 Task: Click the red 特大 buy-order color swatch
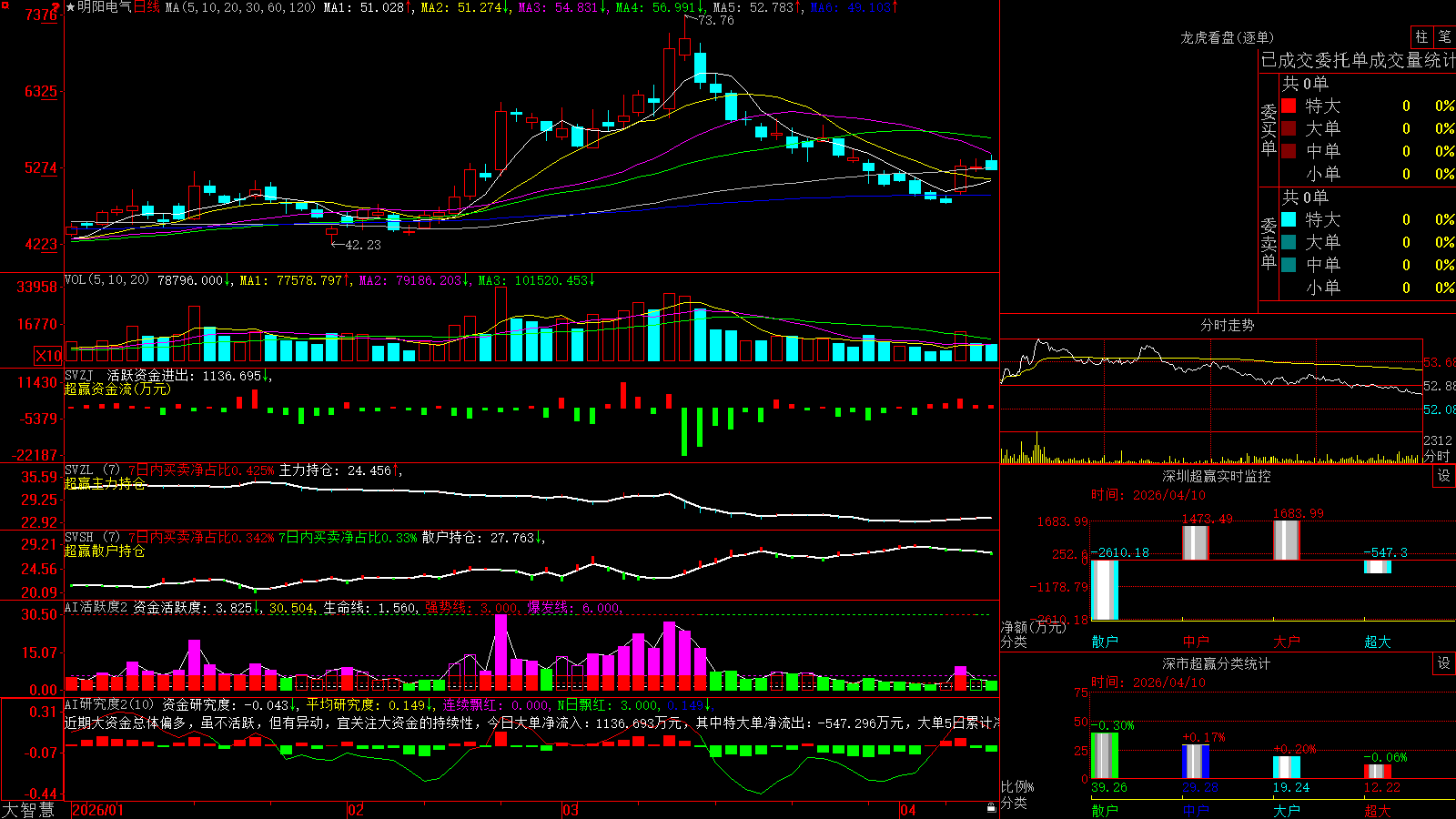[x=1289, y=106]
